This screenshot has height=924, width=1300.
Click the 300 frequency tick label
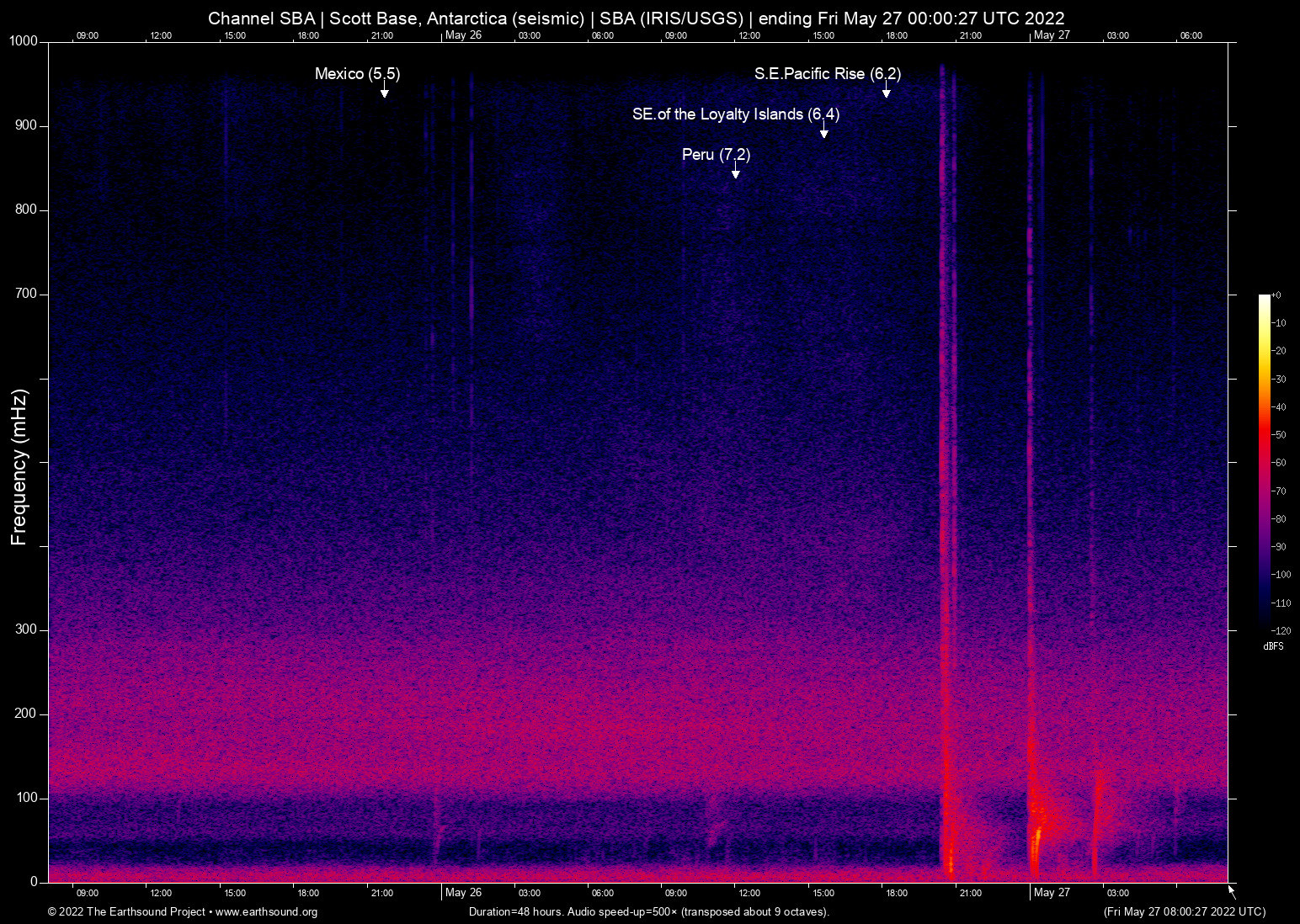point(27,629)
